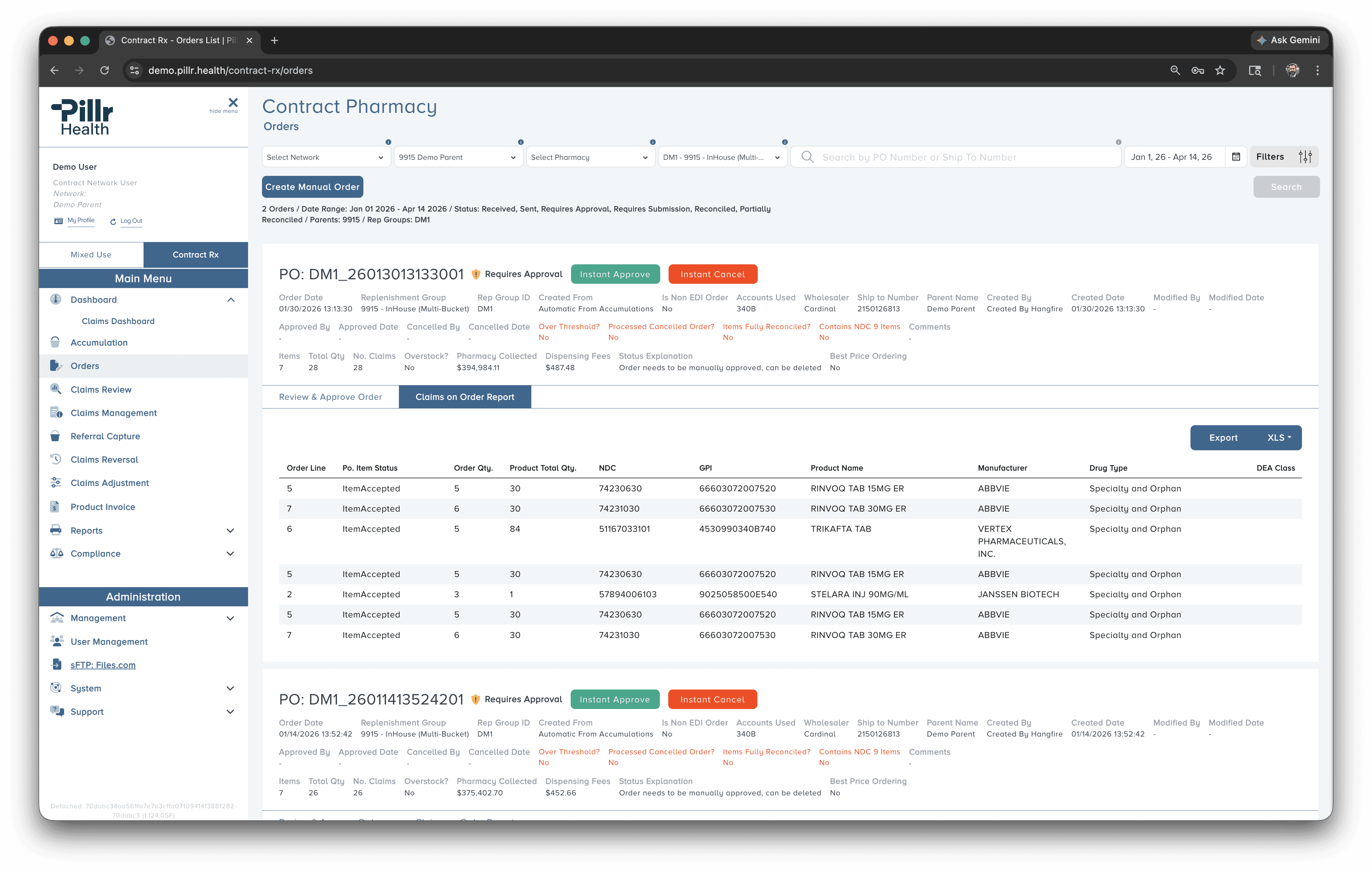The image size is (1372, 872).
Task: Expand the Reports menu section
Action: pyautogui.click(x=230, y=530)
